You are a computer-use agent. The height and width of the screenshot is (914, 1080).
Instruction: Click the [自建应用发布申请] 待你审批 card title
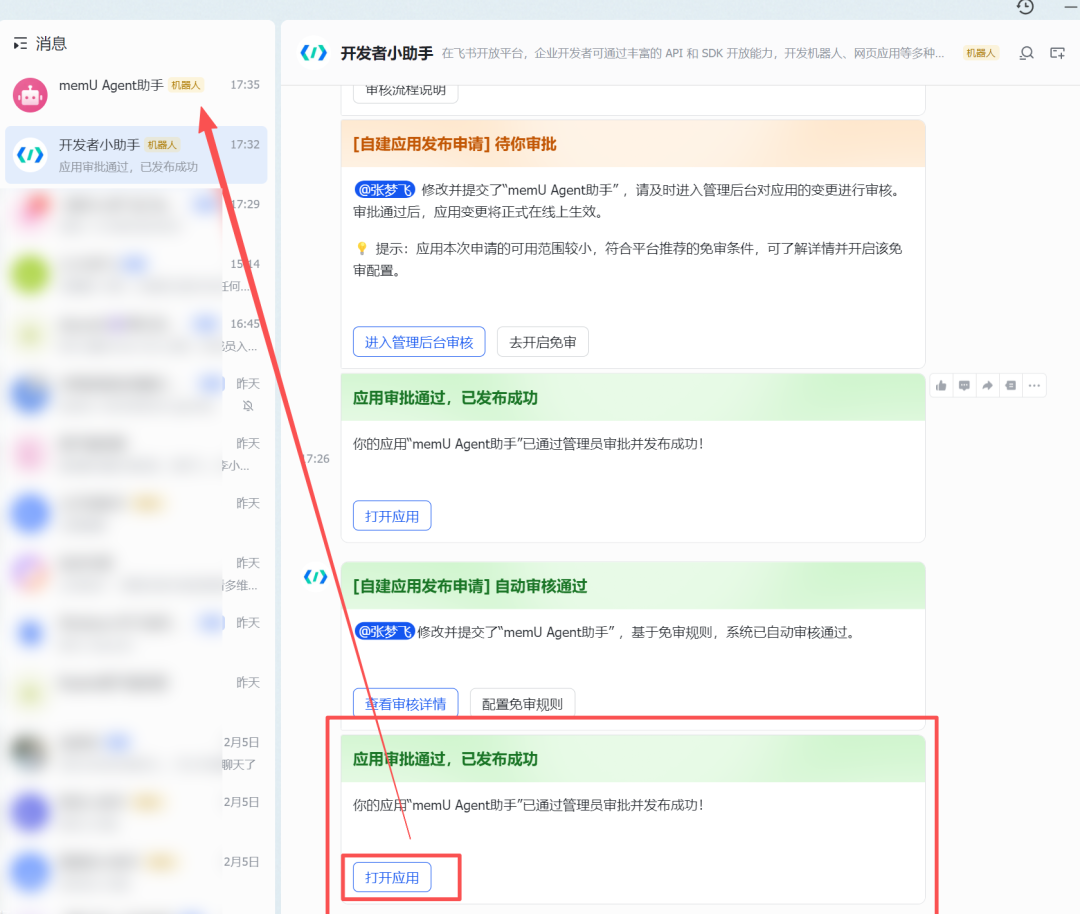[x=455, y=144]
